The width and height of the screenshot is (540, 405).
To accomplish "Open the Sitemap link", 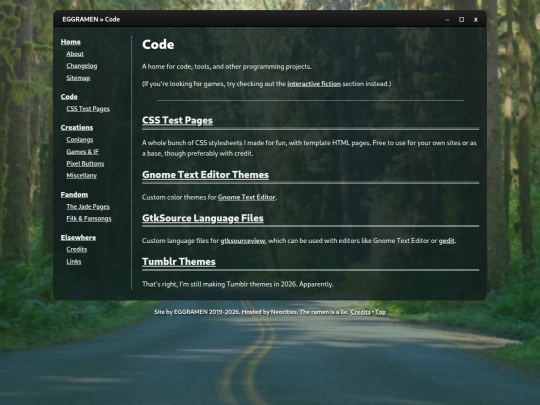I will pos(78,78).
